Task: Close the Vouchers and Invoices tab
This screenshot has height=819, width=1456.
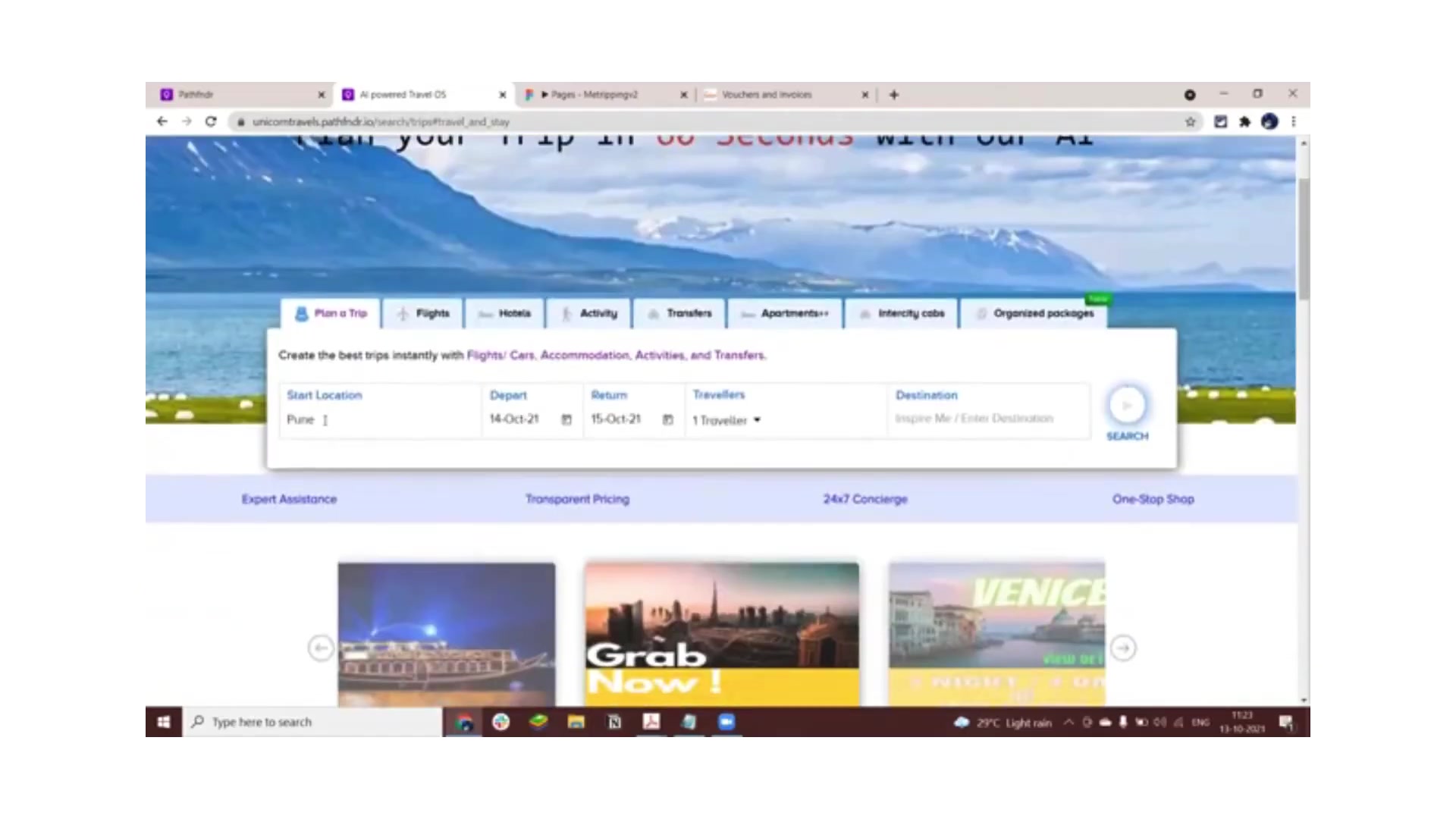Action: (x=864, y=95)
